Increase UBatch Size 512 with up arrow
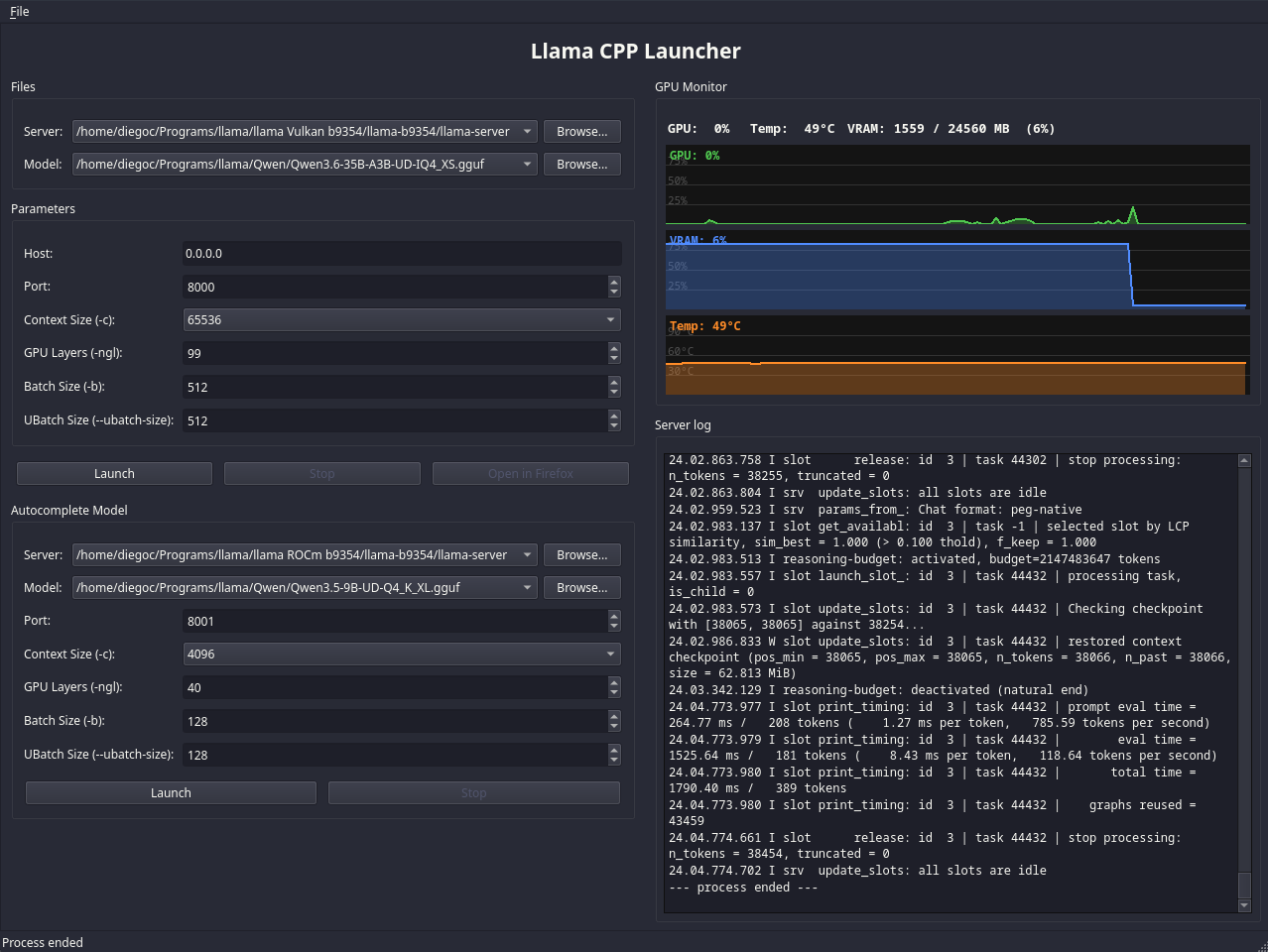This screenshot has width=1268, height=952. pyautogui.click(x=614, y=416)
